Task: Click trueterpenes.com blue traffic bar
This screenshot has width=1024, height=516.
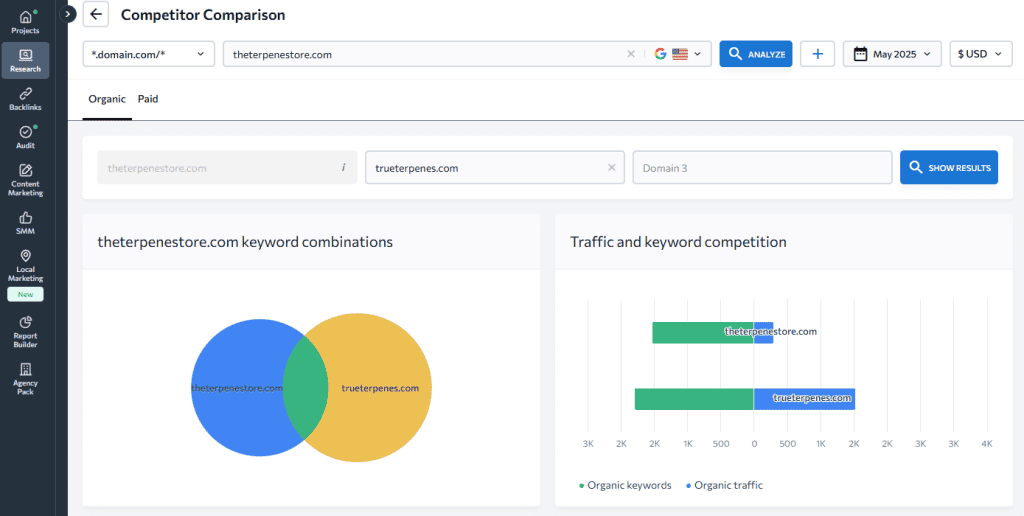Action: click(805, 399)
